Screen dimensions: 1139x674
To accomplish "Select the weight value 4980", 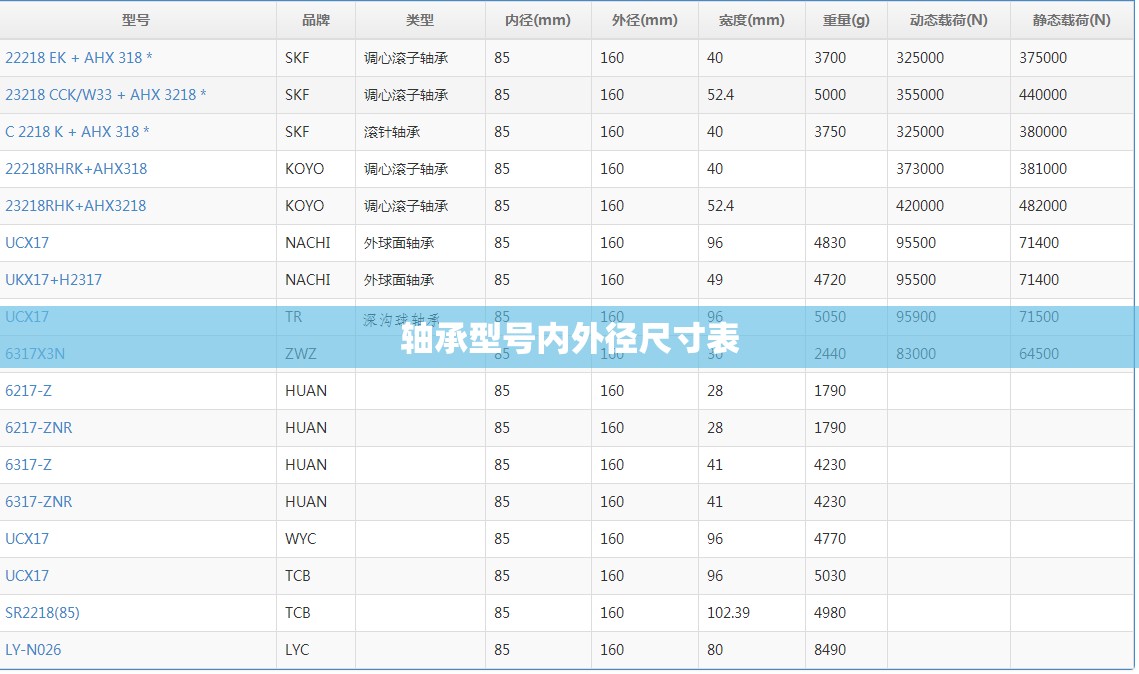I will [x=830, y=614].
